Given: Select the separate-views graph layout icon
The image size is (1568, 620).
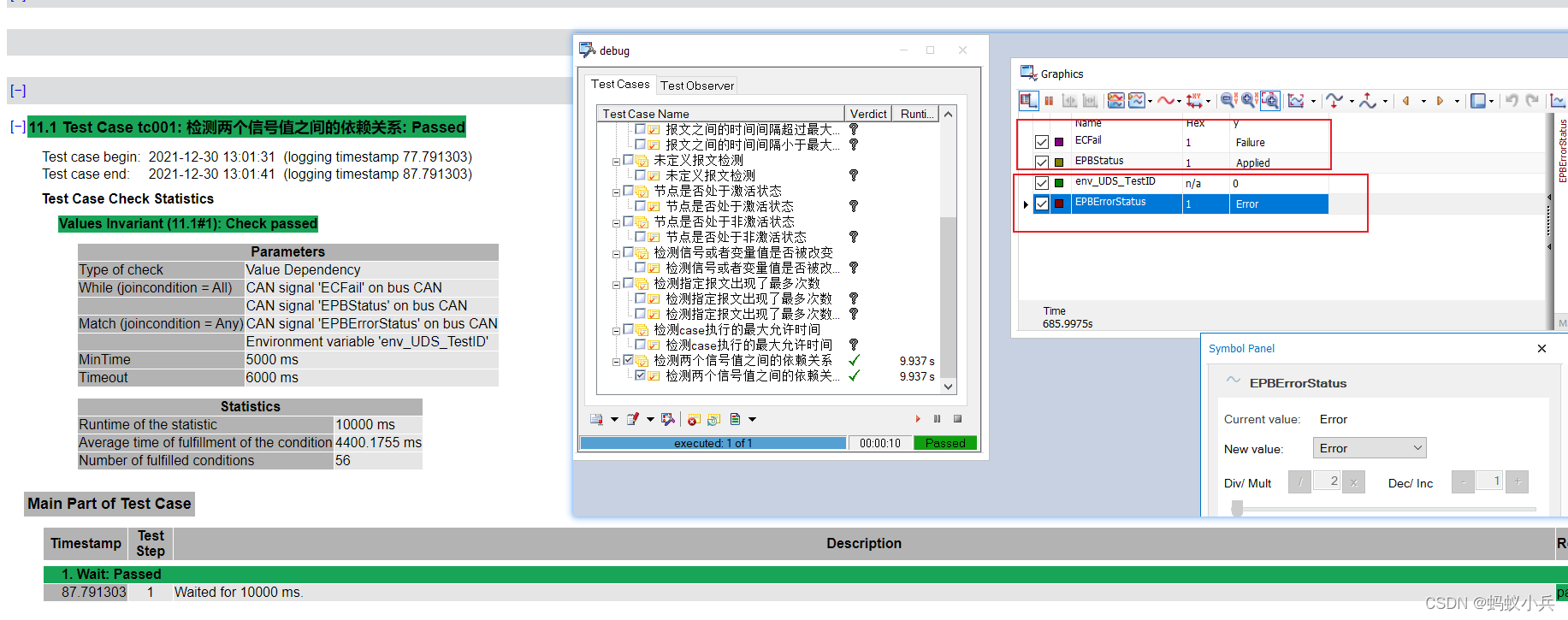Looking at the screenshot, I should click(1136, 101).
